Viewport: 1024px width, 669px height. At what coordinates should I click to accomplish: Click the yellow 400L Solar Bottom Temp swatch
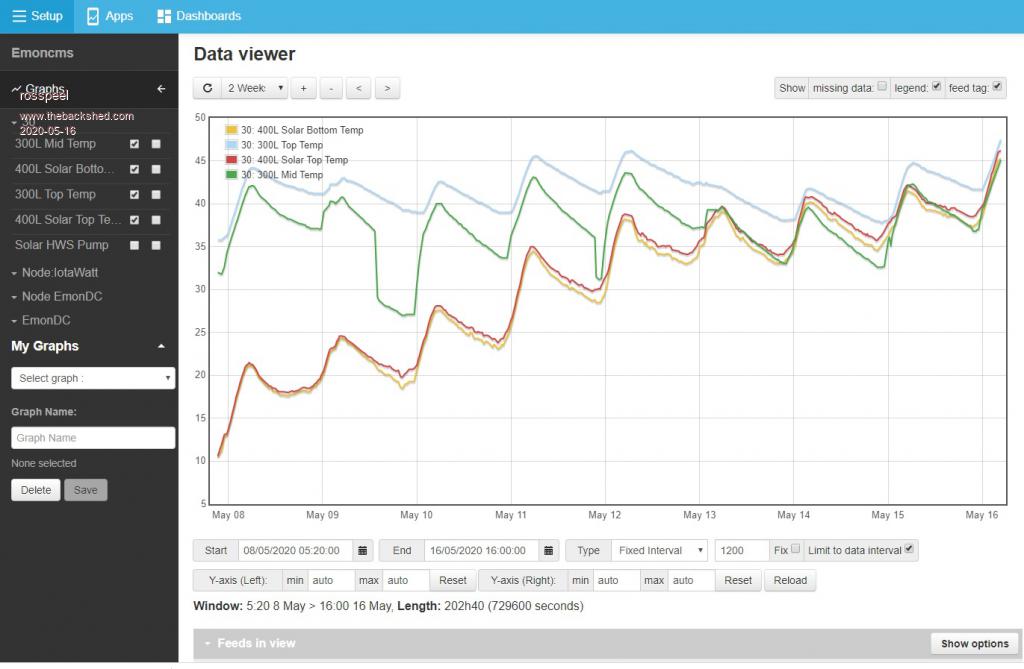click(x=231, y=130)
